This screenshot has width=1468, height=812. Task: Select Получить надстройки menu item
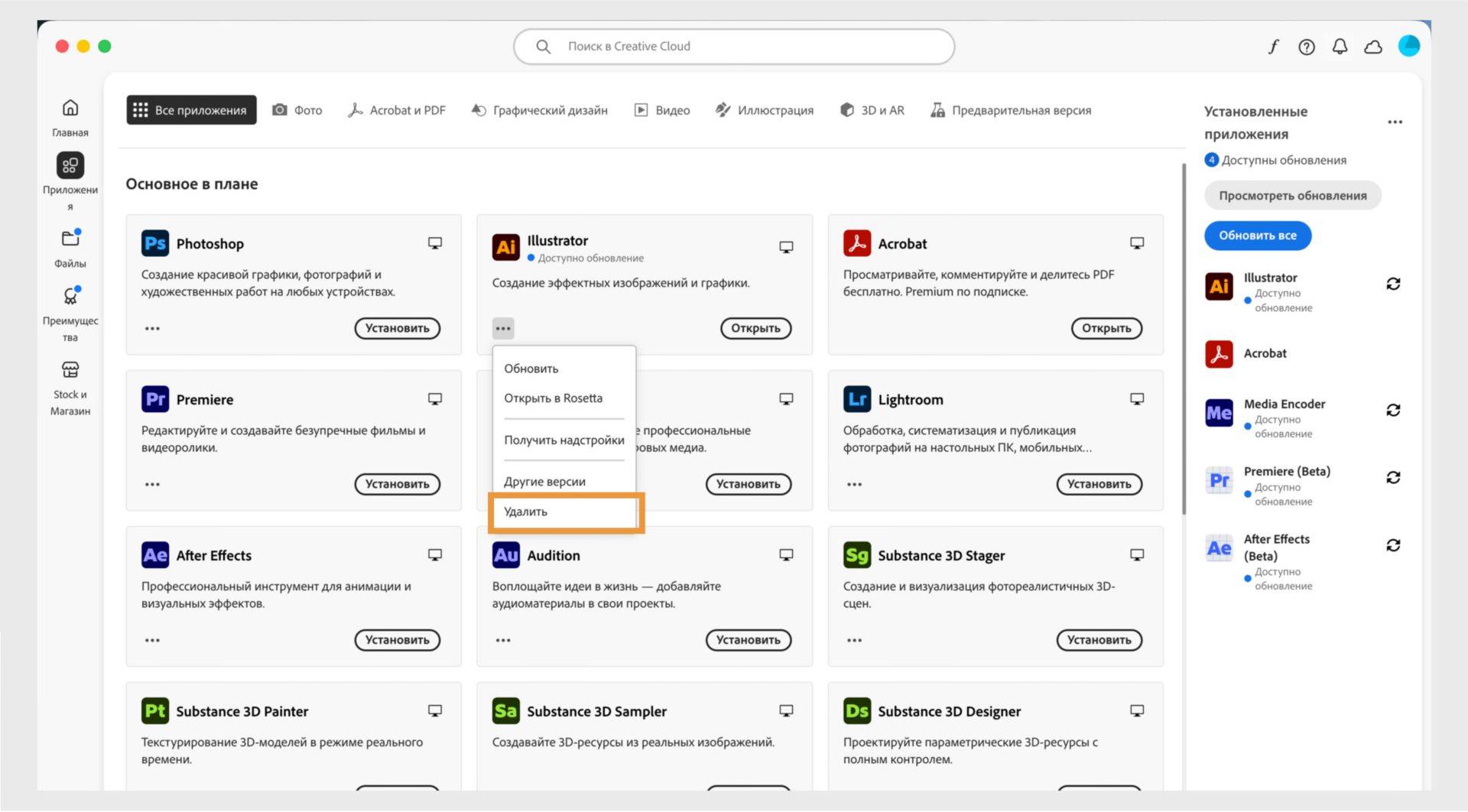click(x=564, y=440)
